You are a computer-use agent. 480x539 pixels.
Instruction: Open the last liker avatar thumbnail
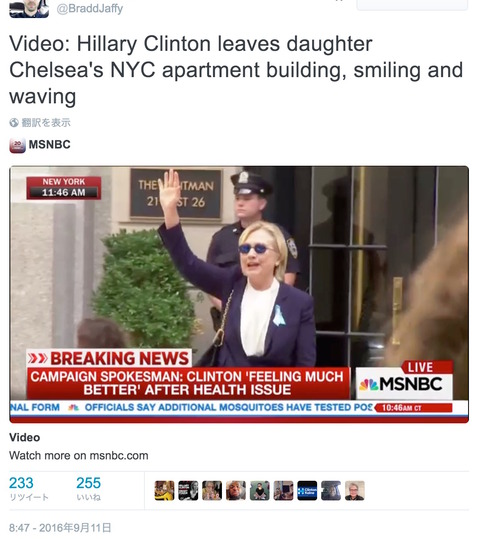(x=355, y=491)
